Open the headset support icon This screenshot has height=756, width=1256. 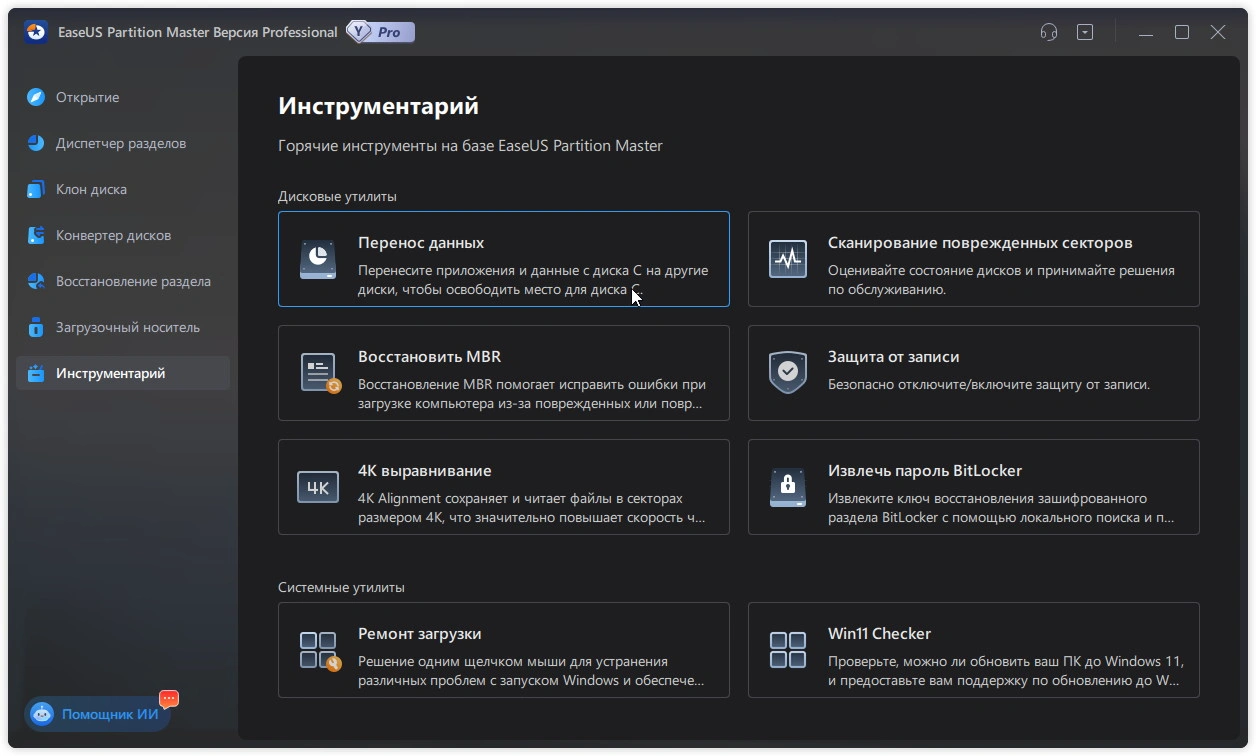[1049, 32]
